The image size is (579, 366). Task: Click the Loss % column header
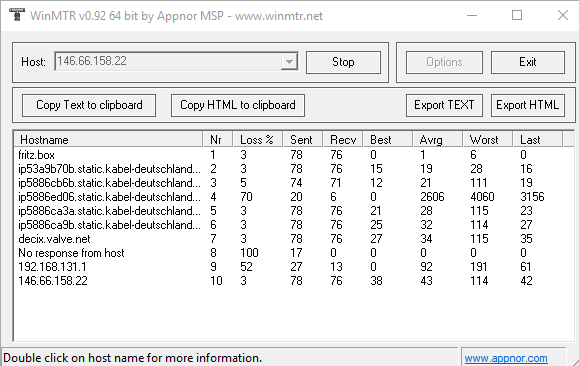(x=258, y=140)
